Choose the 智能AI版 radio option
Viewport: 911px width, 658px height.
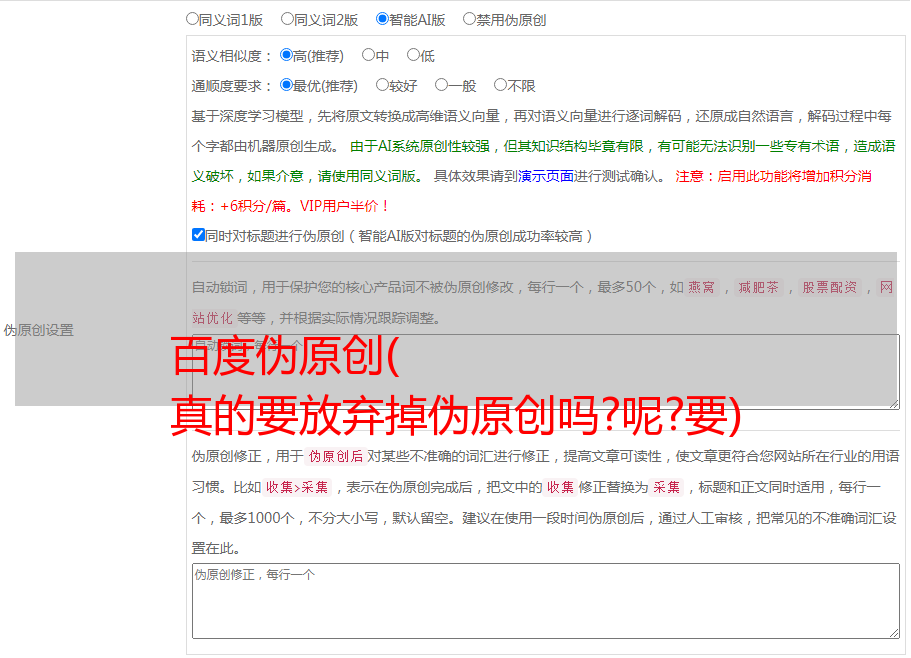(382, 19)
